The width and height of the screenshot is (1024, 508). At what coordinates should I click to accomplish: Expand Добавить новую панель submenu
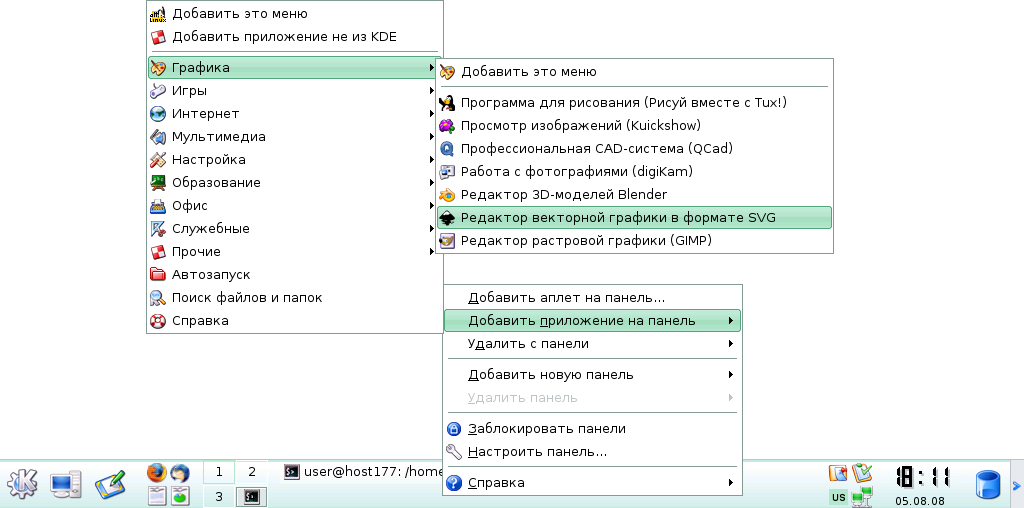tap(550, 375)
